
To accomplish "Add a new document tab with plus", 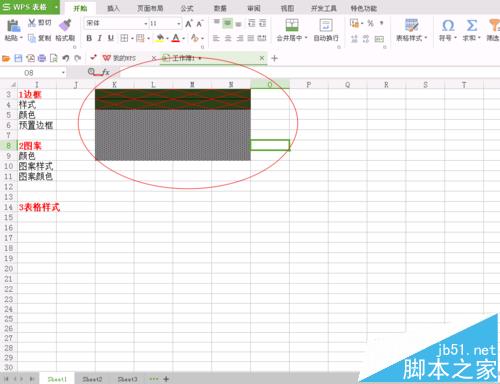I will 274,58.
